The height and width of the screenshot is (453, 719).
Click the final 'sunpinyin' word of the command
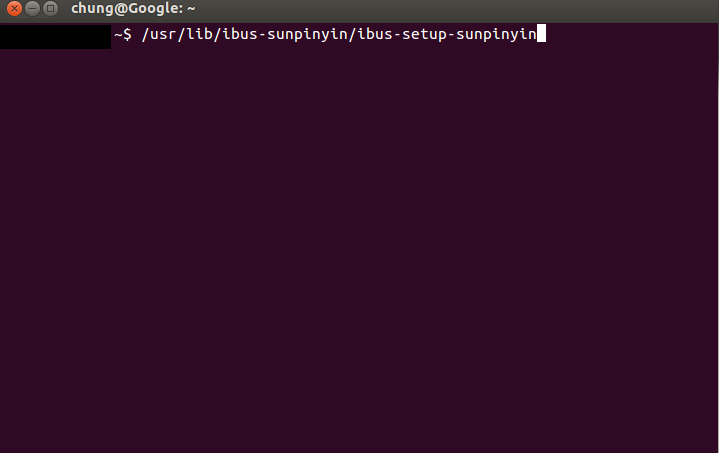(x=496, y=35)
